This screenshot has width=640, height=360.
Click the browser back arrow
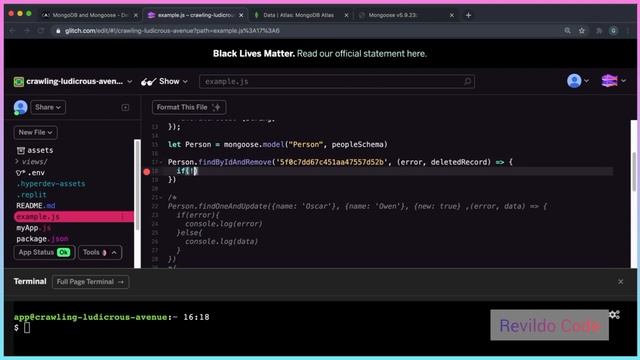tap(13, 31)
